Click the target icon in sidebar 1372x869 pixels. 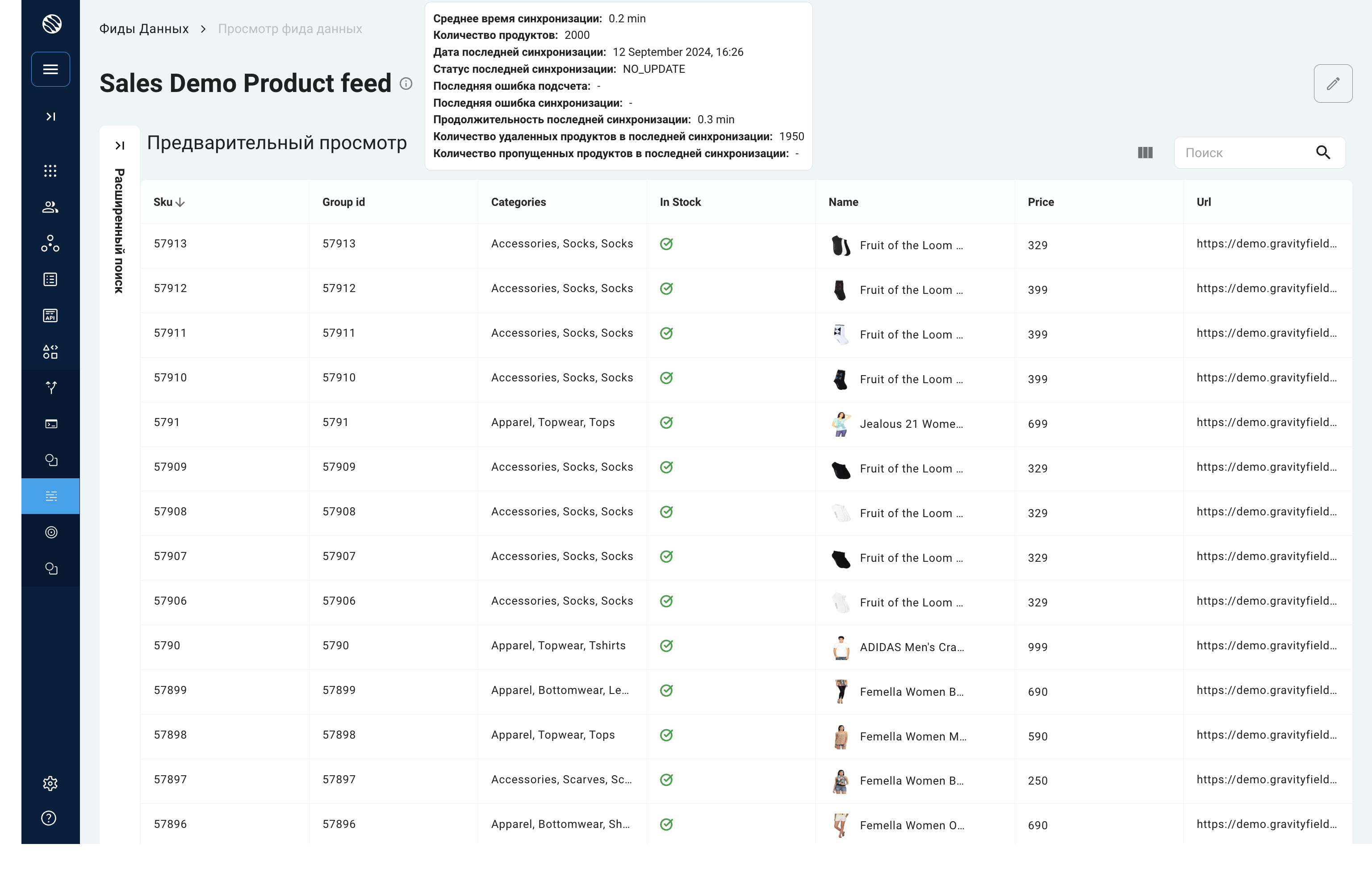51,532
